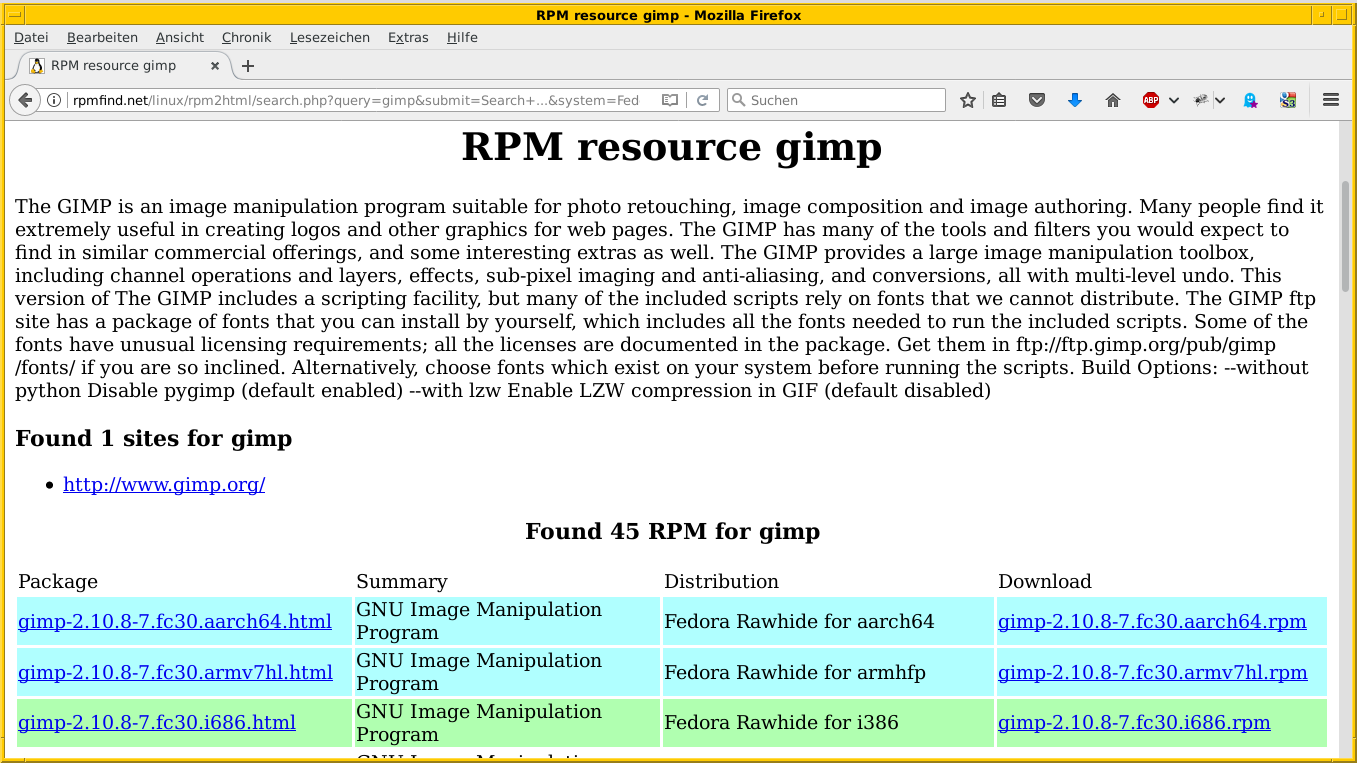
Task: Click the 'Found 1 sites for gimp' heading
Action: tap(154, 439)
